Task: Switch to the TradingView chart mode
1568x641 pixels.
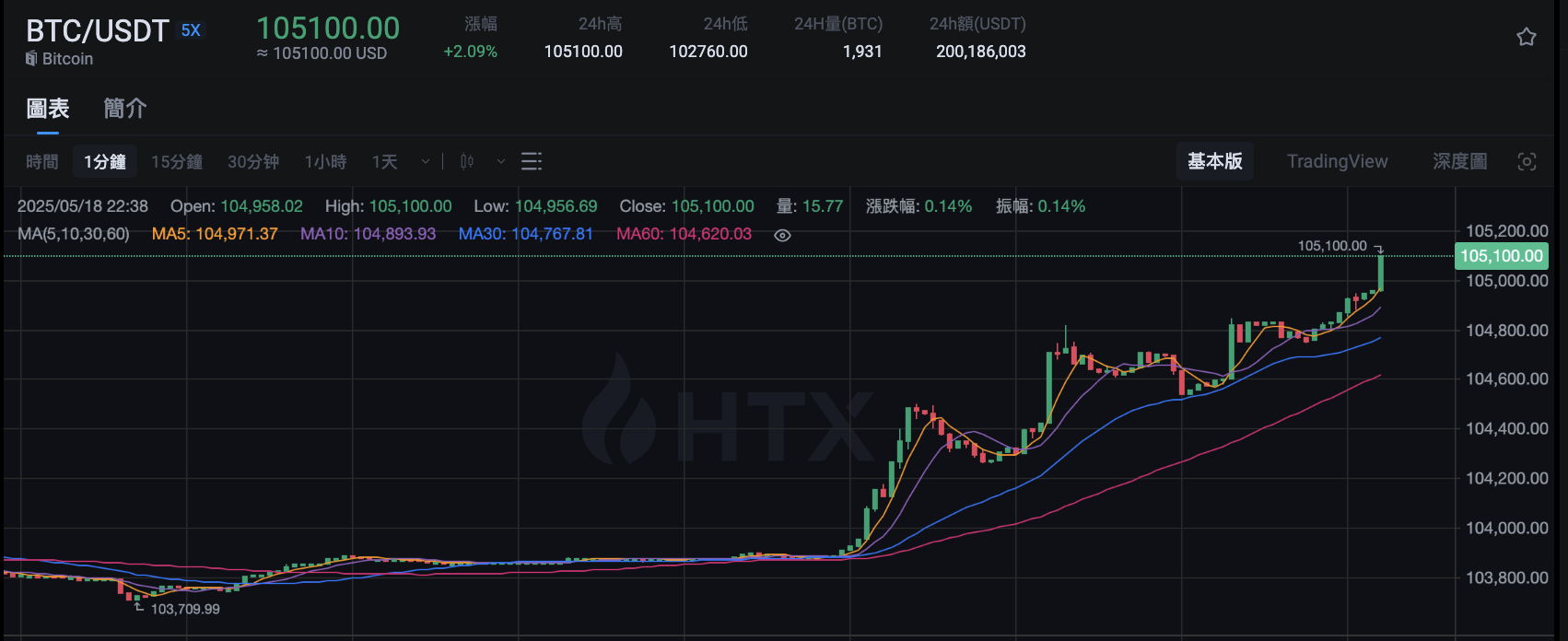Action: pyautogui.click(x=1338, y=161)
